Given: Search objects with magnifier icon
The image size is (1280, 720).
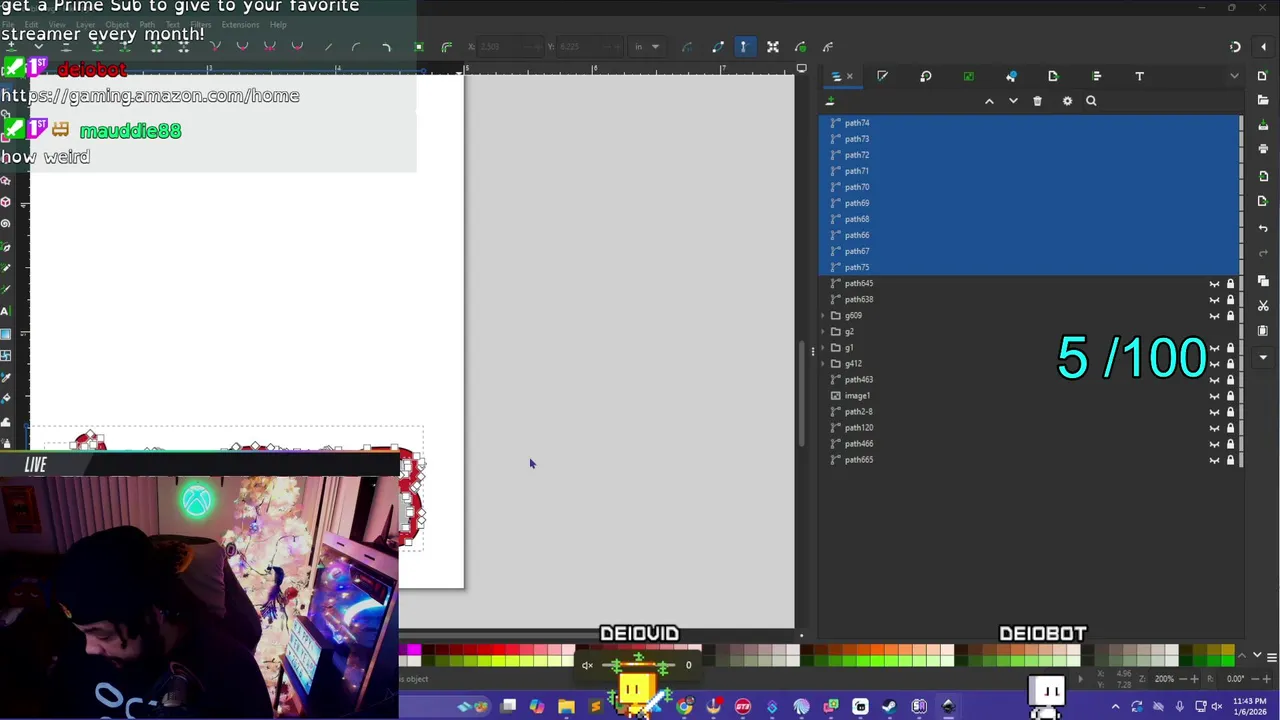Looking at the screenshot, I should pyautogui.click(x=1091, y=101).
